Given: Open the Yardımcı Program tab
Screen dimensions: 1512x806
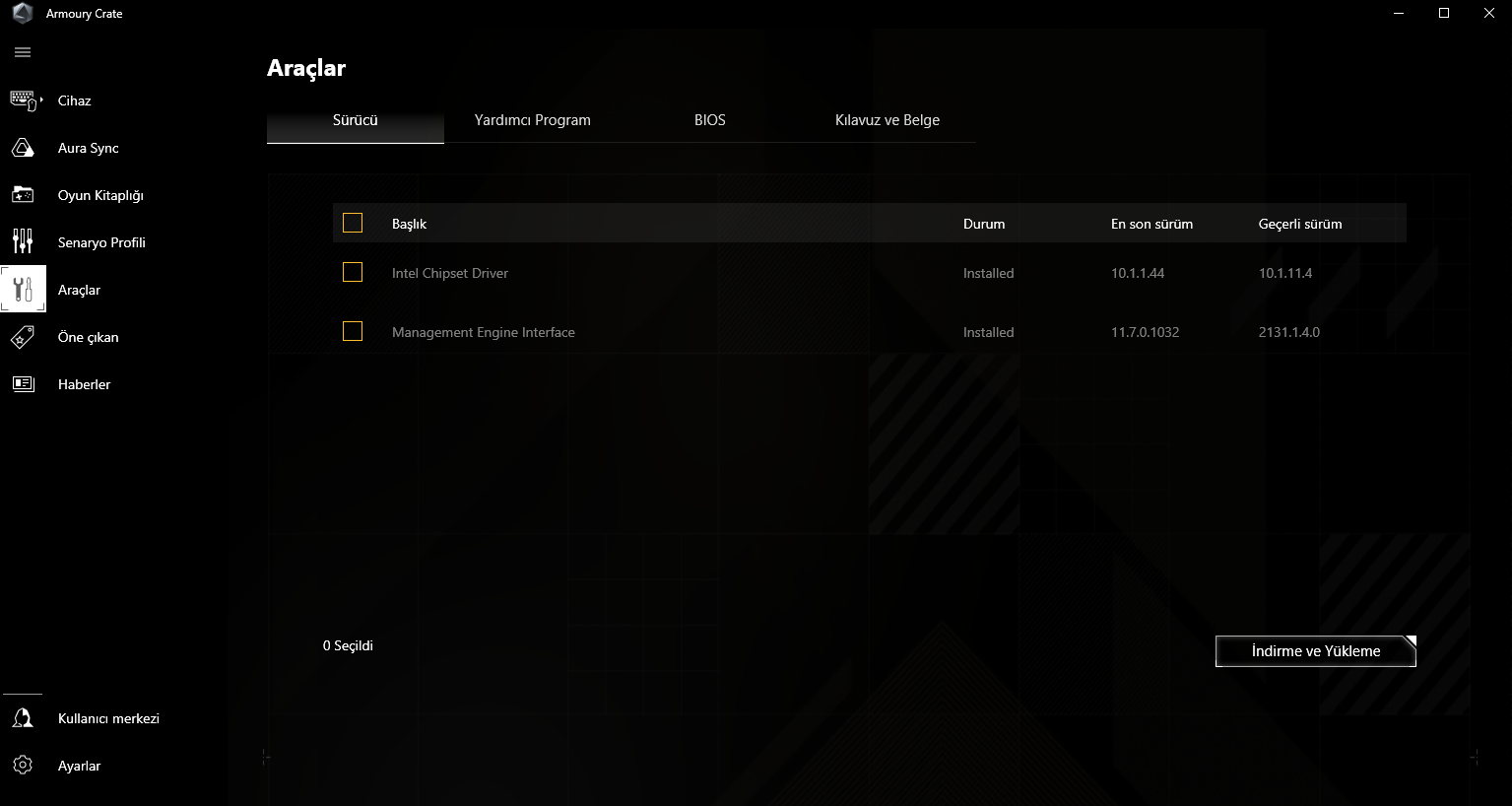Looking at the screenshot, I should point(533,120).
